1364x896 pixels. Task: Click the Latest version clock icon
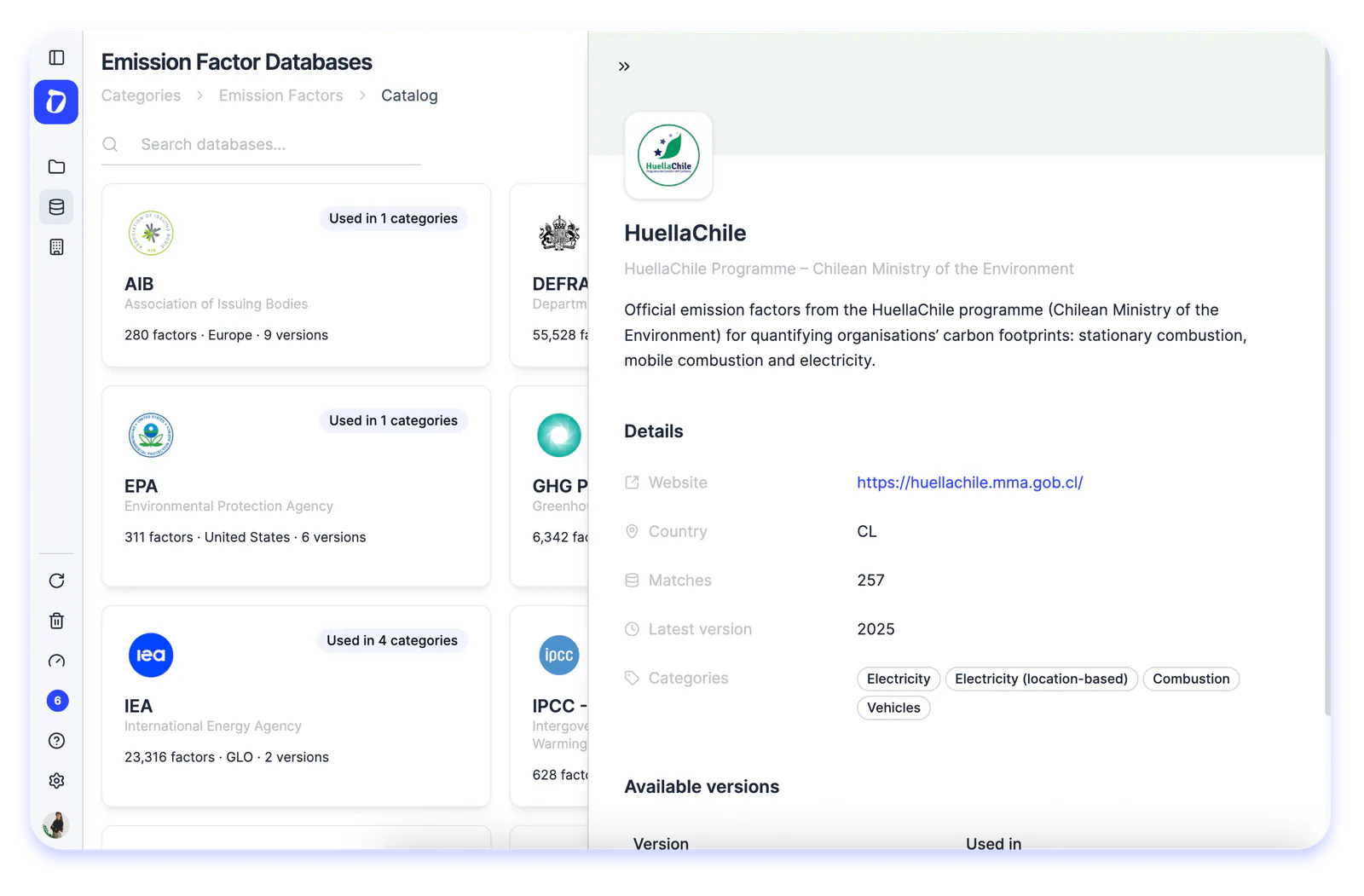632,629
